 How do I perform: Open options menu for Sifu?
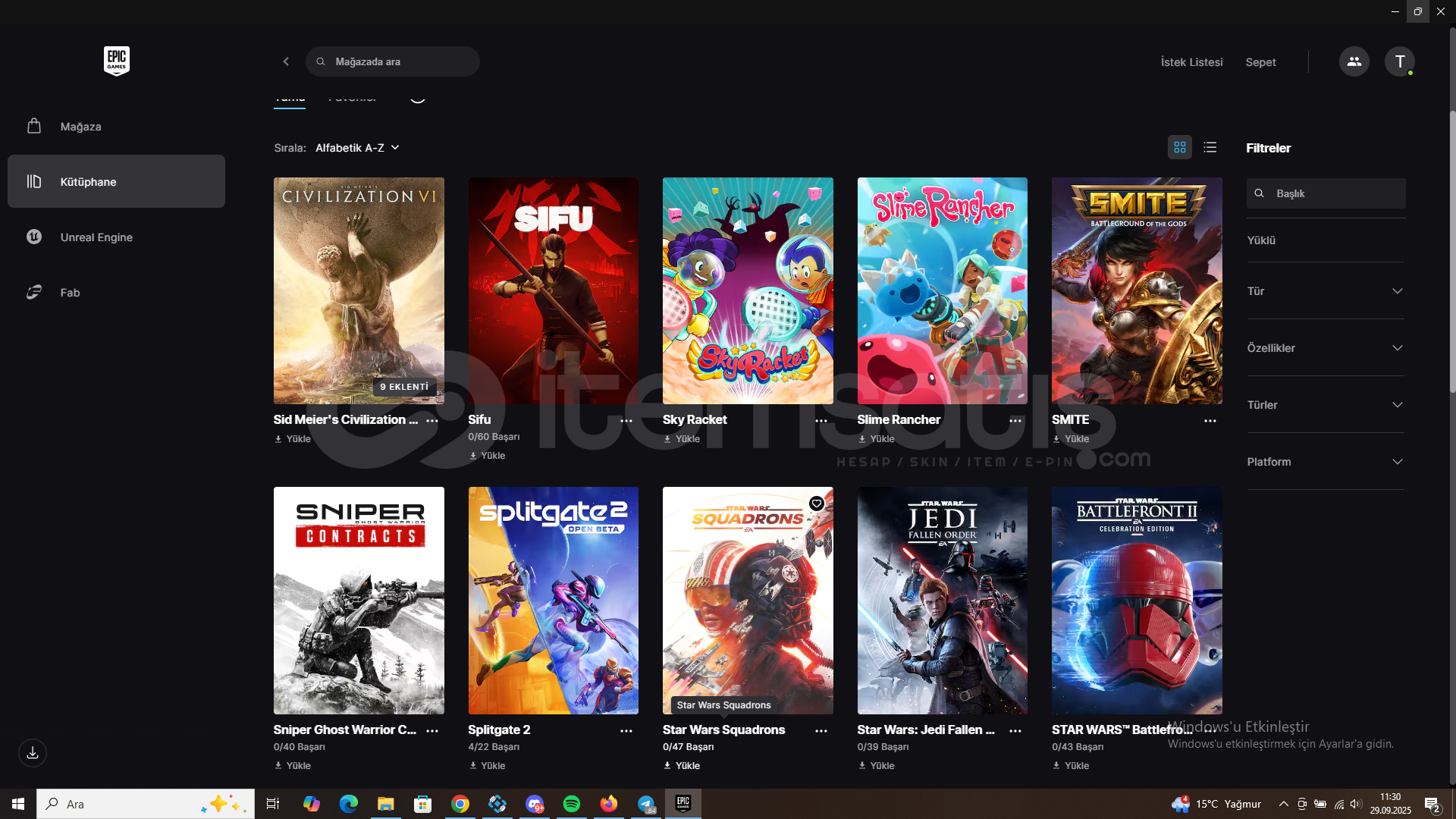[626, 421]
